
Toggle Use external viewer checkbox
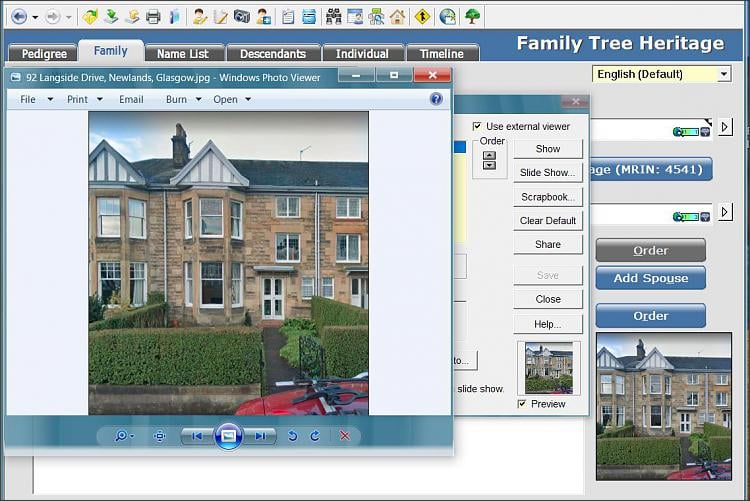coord(477,126)
